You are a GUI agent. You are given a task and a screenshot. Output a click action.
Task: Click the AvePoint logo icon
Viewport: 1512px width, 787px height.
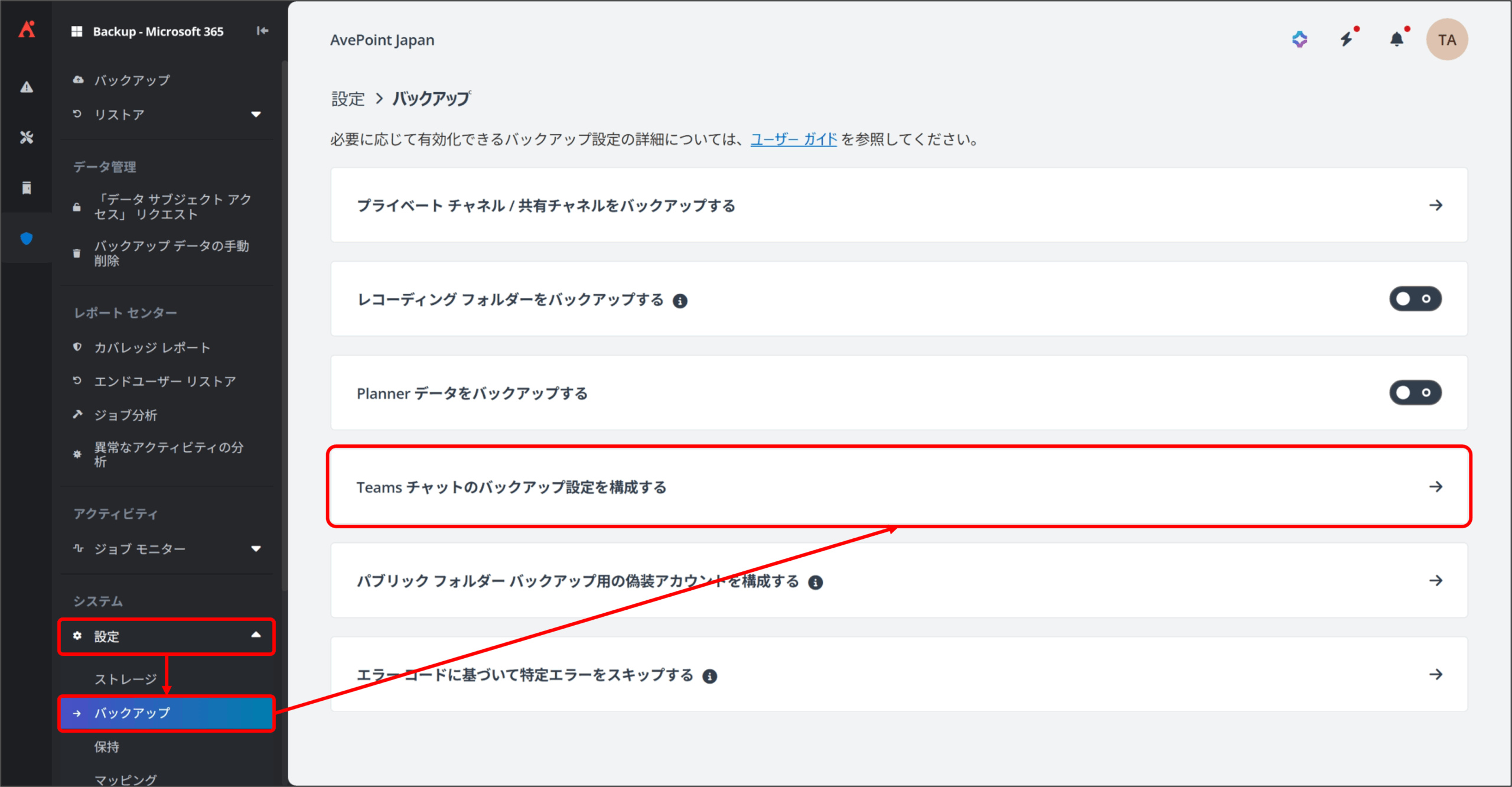pyautogui.click(x=27, y=30)
